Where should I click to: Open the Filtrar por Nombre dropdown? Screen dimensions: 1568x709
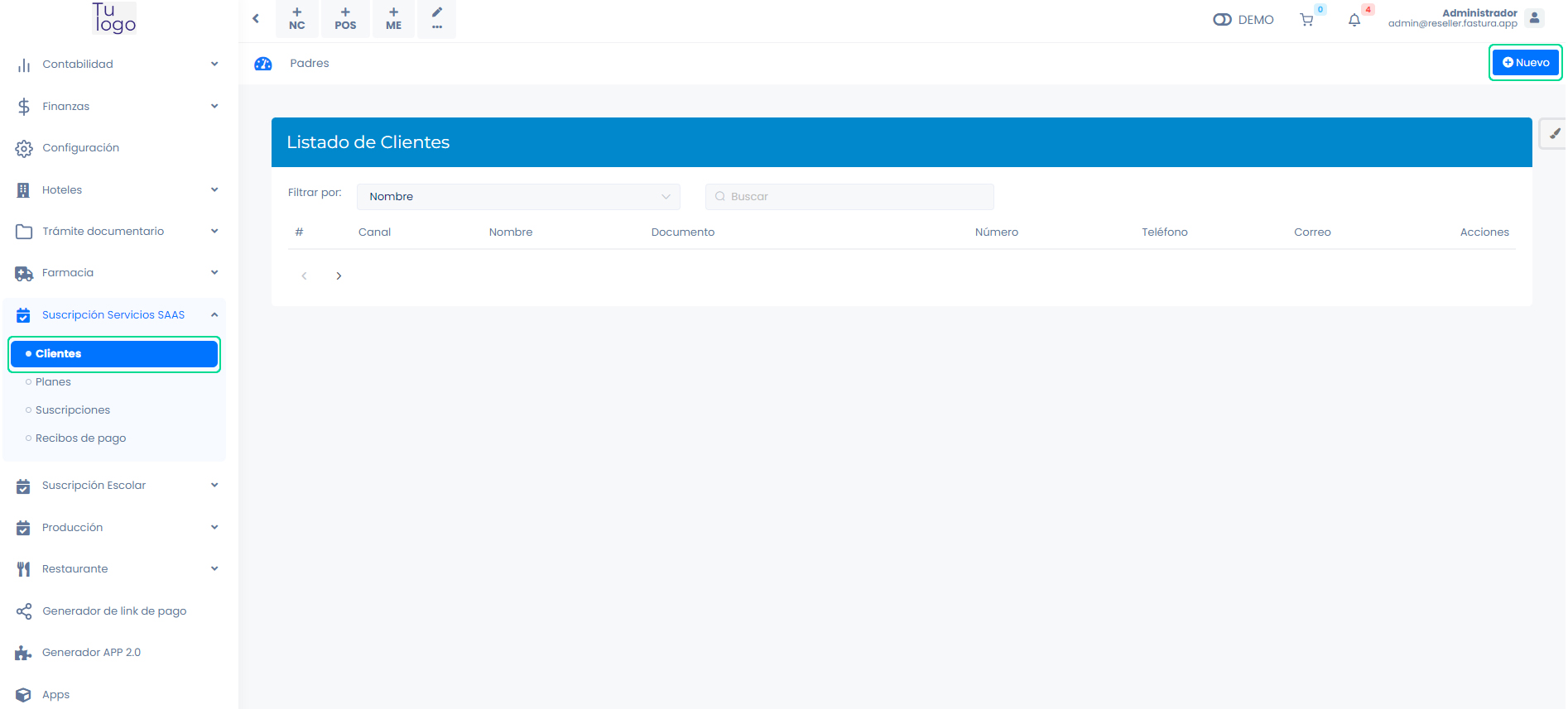click(518, 197)
